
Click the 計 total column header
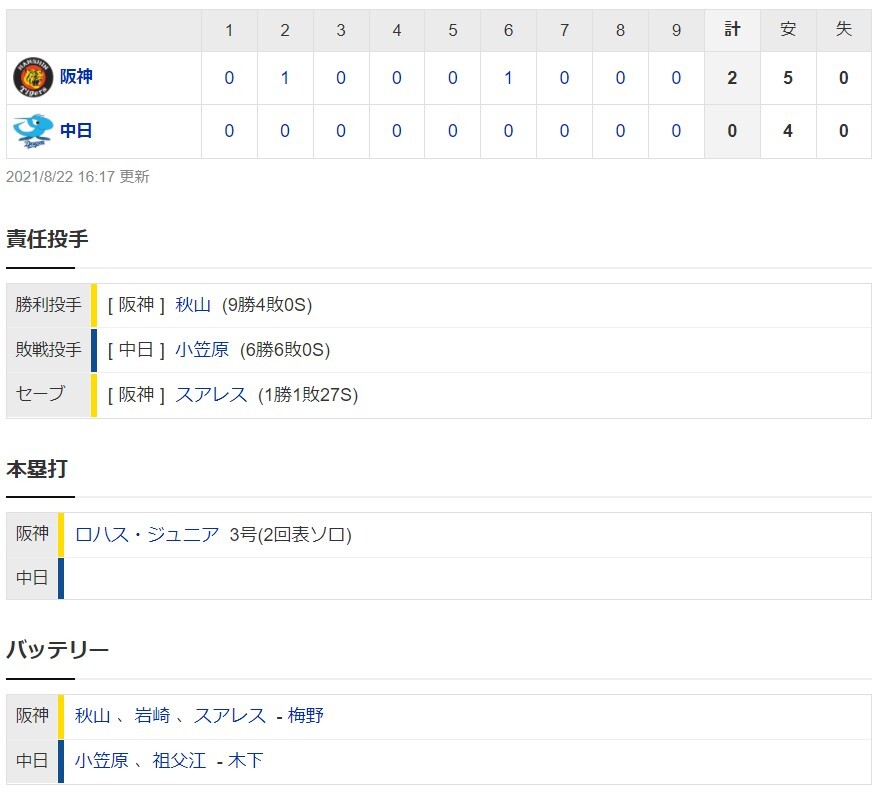[x=732, y=30]
